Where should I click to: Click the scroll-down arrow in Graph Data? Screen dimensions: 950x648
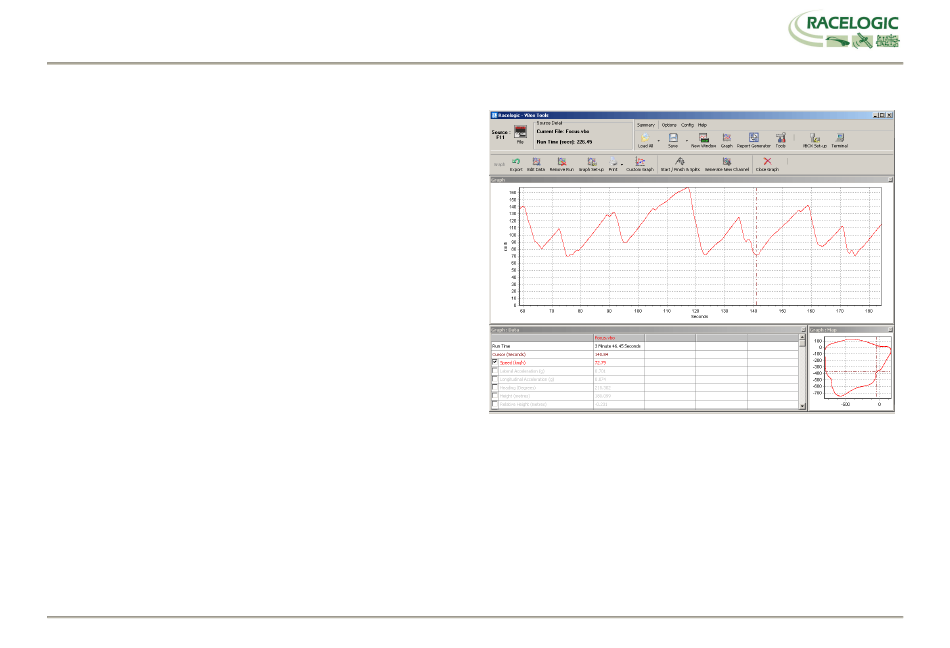(x=802, y=406)
